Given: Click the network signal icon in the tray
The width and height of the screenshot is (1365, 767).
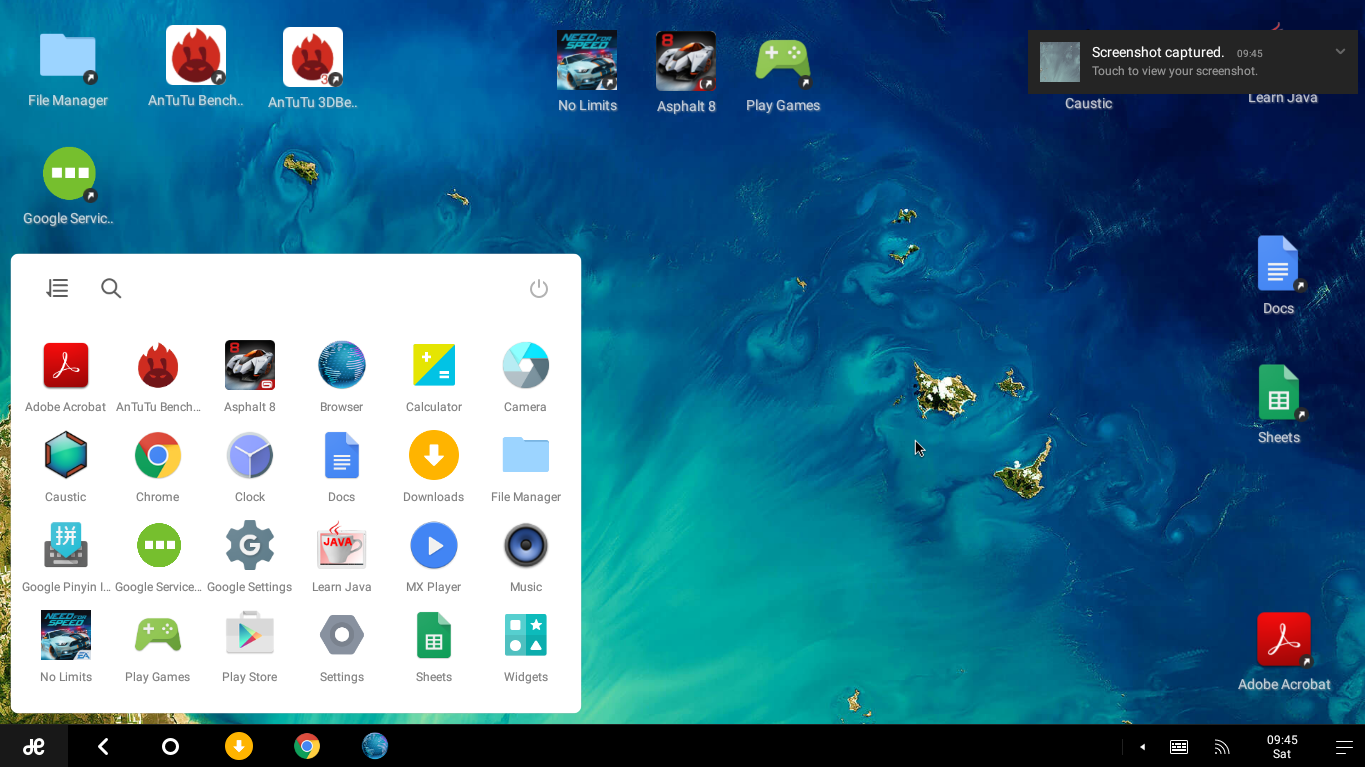Looking at the screenshot, I should click(1222, 747).
